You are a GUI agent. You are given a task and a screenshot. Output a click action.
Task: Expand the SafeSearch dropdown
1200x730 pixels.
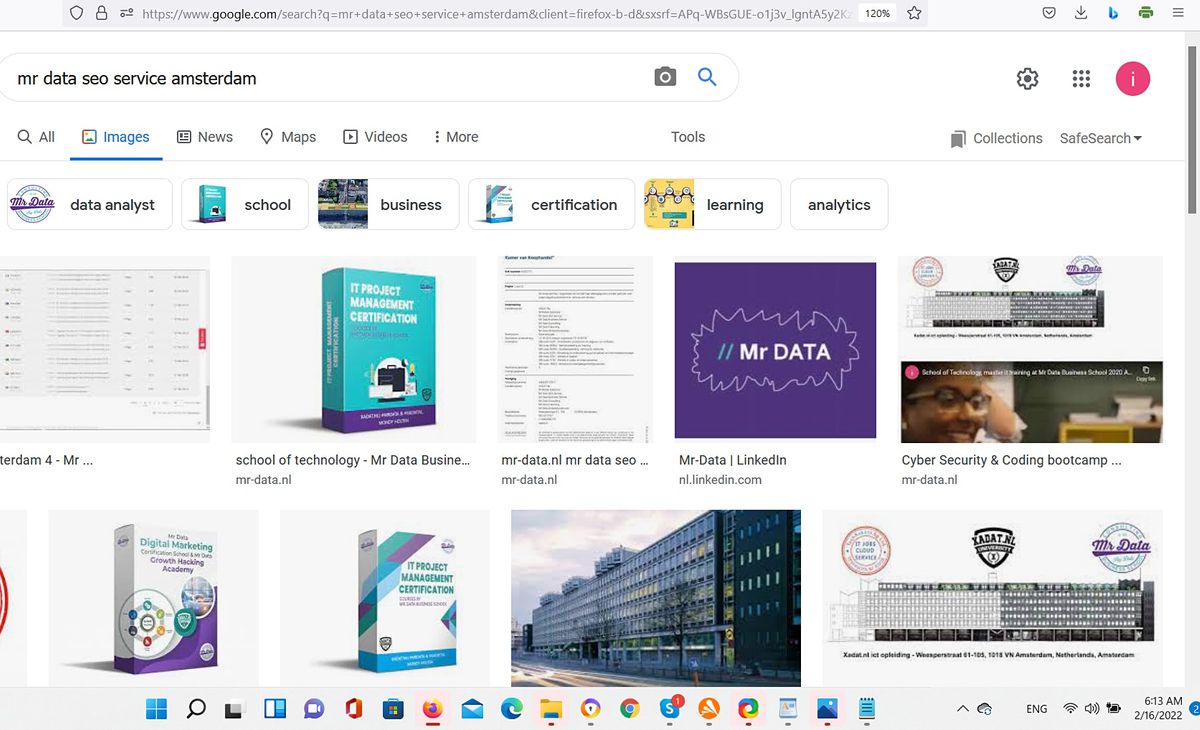(1100, 138)
